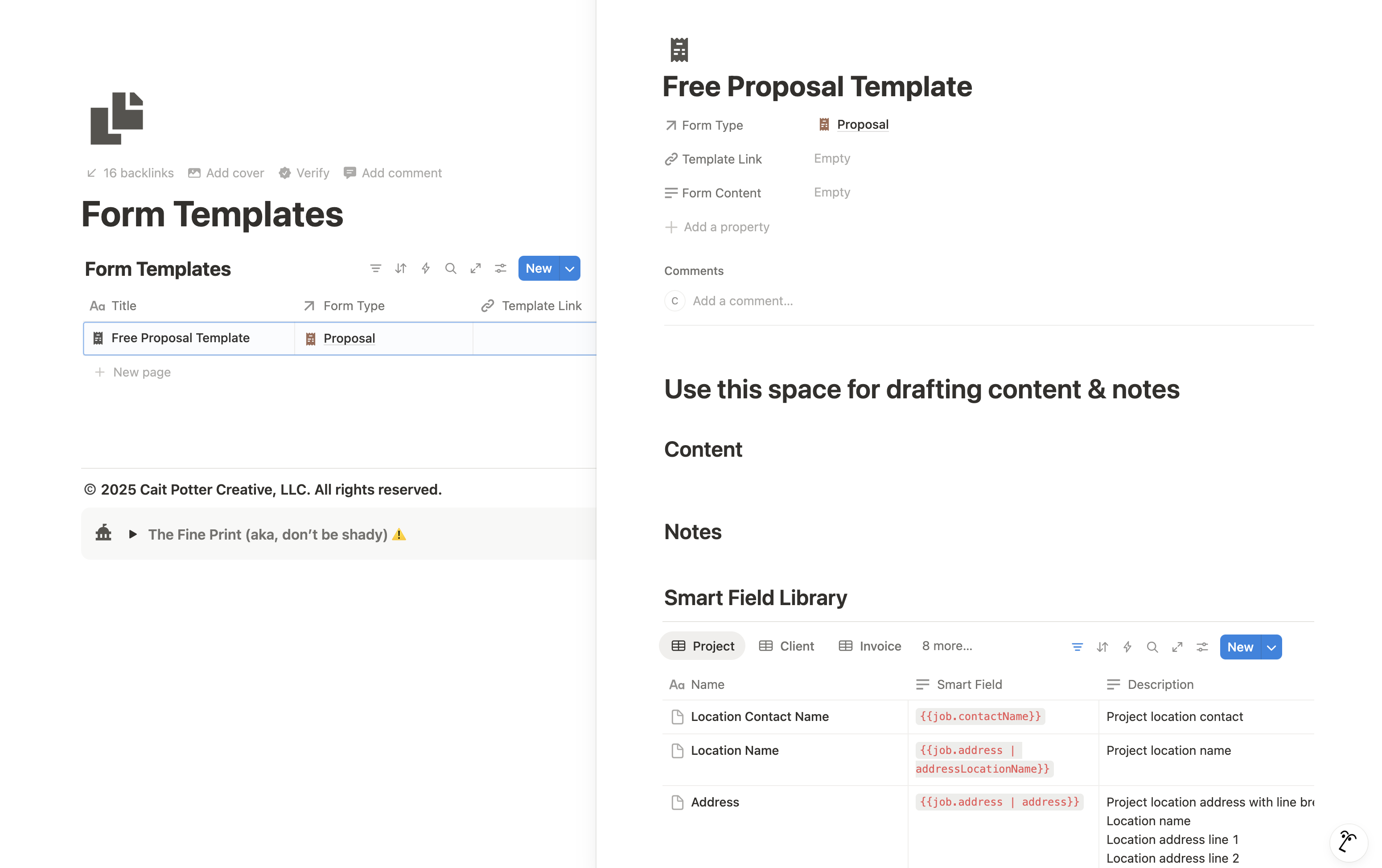Click Add a property
Image resolution: width=1382 pixels, height=868 pixels.
tap(717, 227)
